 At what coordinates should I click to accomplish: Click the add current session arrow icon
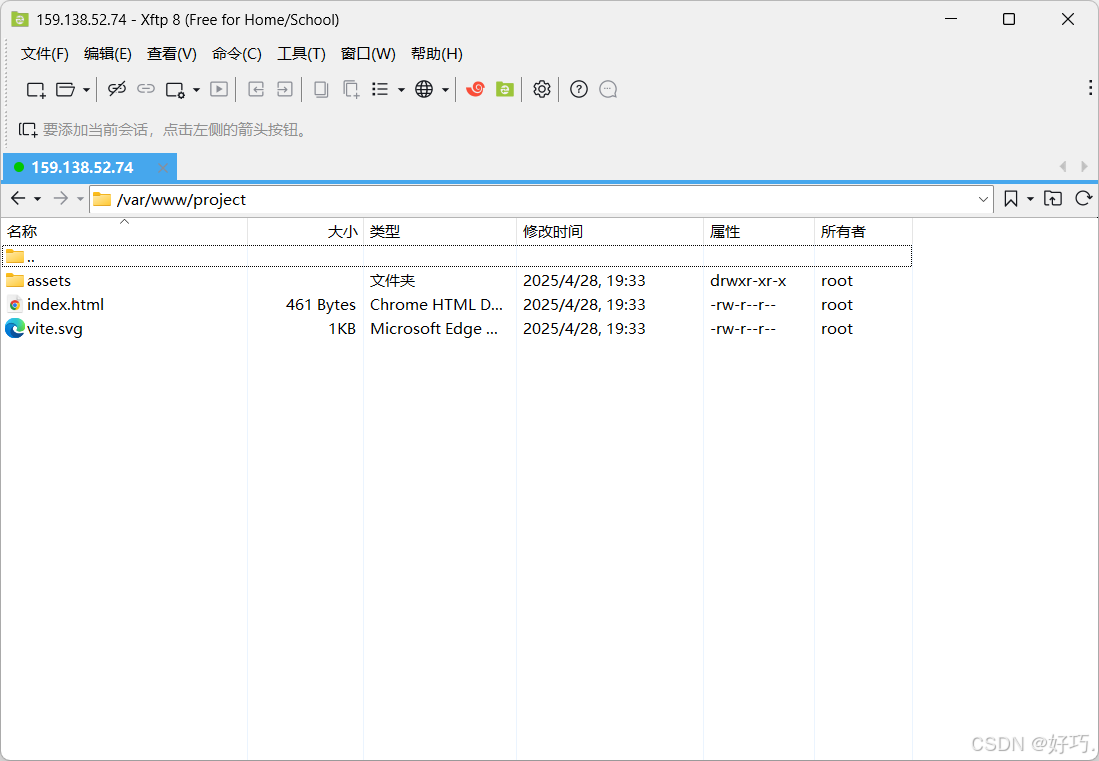[x=28, y=130]
